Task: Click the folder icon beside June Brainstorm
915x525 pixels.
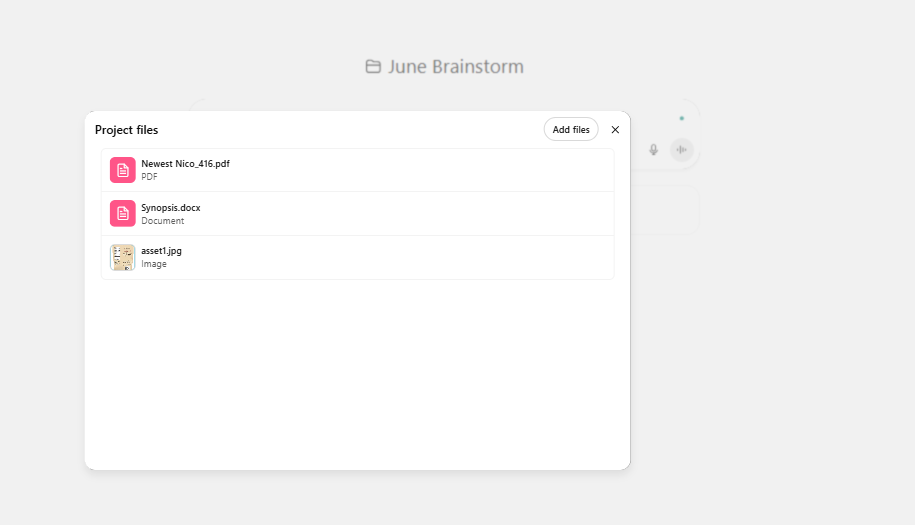Action: (373, 67)
